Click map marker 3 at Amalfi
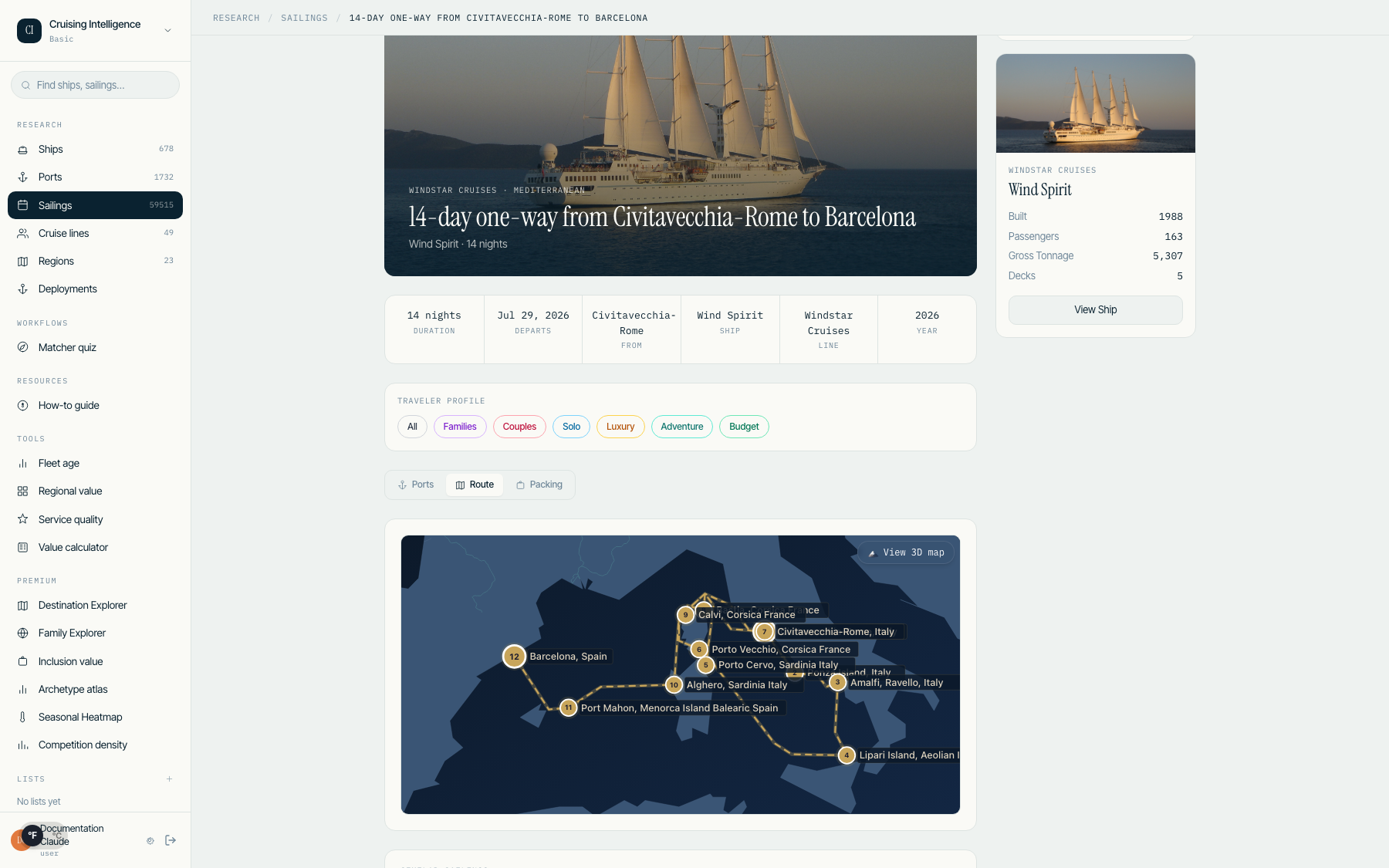 [837, 682]
